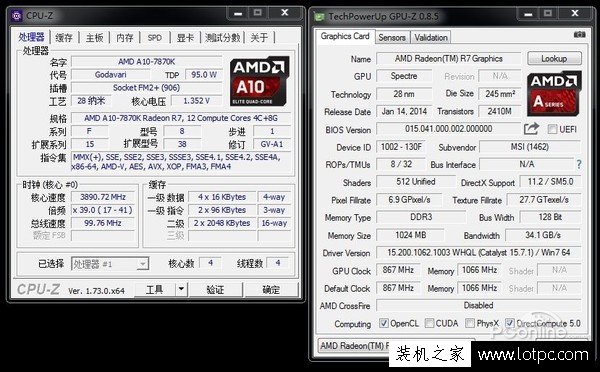Click the Bus Interface question mark icon
This screenshot has height=372, width=600.
coord(579,165)
